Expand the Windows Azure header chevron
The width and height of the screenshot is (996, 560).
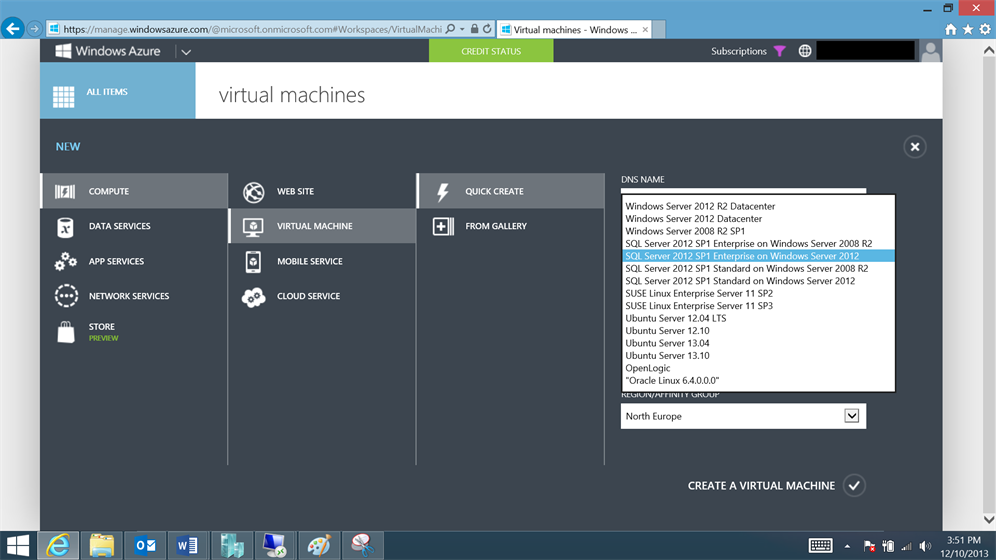186,52
